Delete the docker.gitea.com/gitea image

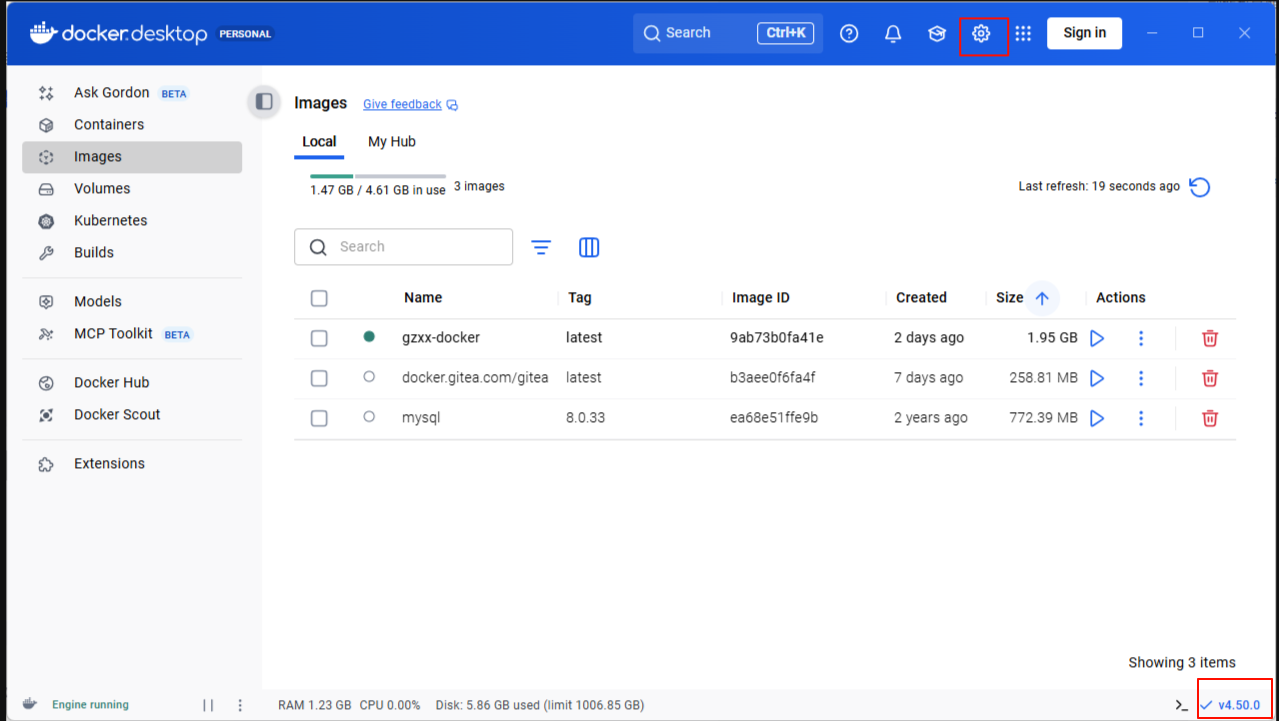[1210, 378]
